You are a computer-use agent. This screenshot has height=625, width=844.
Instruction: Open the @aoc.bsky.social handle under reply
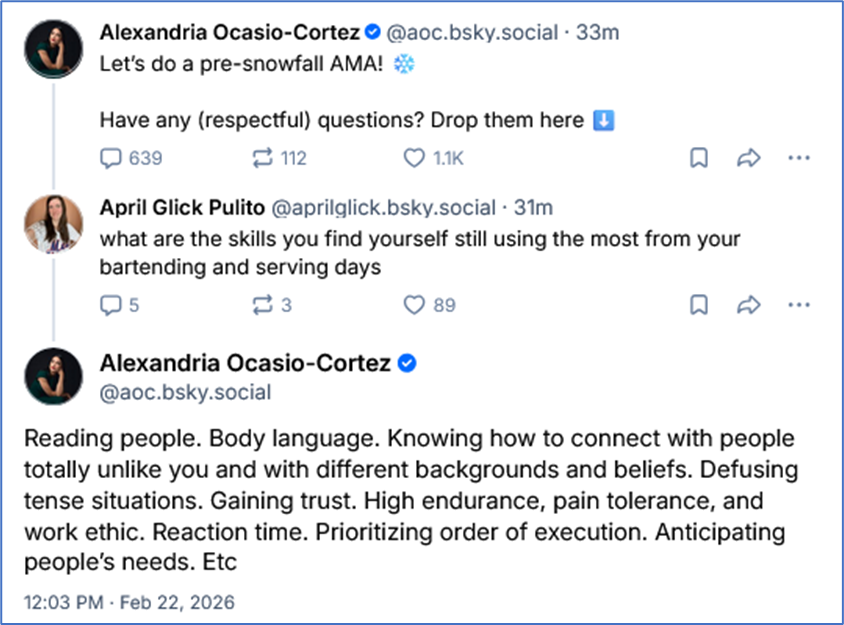(x=185, y=392)
